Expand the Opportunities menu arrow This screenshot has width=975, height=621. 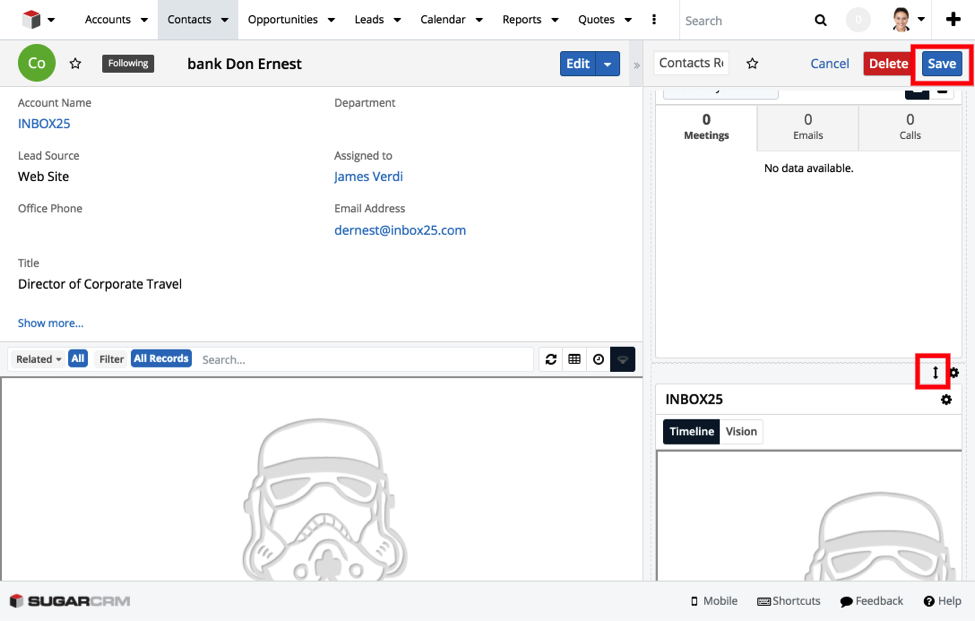pyautogui.click(x=331, y=20)
